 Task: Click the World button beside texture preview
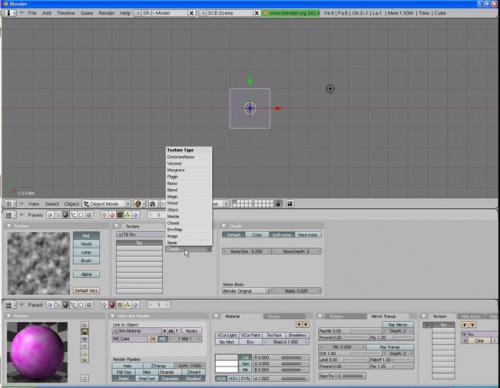point(86,244)
